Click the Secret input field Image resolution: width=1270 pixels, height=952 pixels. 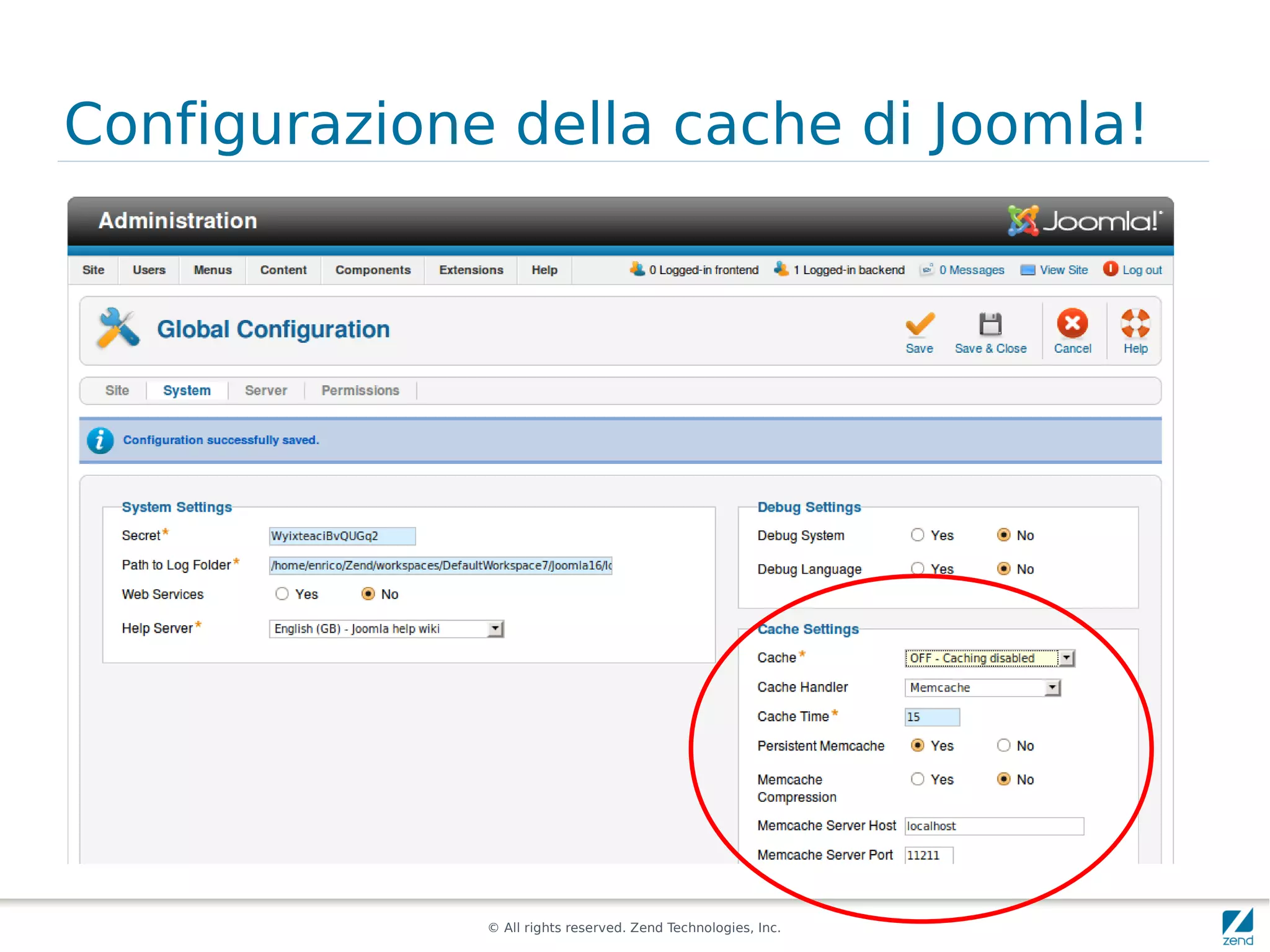342,536
